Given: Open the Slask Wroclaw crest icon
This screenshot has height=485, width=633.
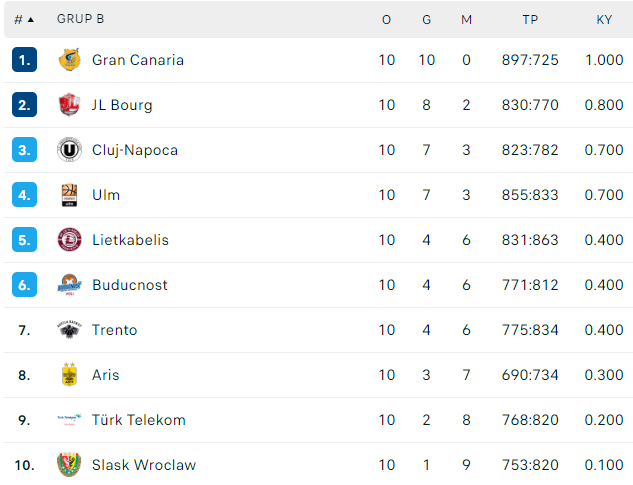Looking at the screenshot, I should click(69, 464).
